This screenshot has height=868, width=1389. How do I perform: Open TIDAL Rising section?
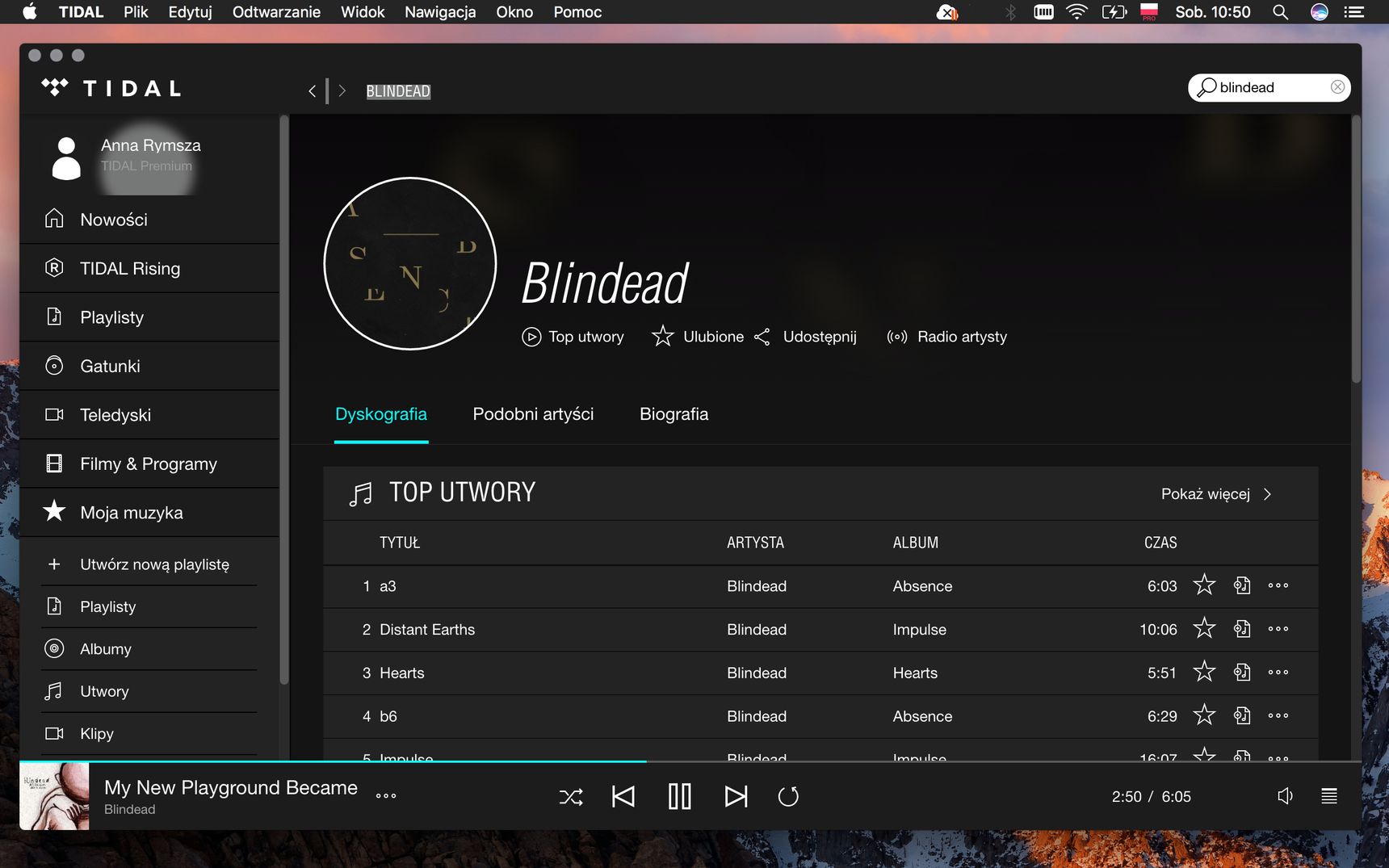coord(149,269)
